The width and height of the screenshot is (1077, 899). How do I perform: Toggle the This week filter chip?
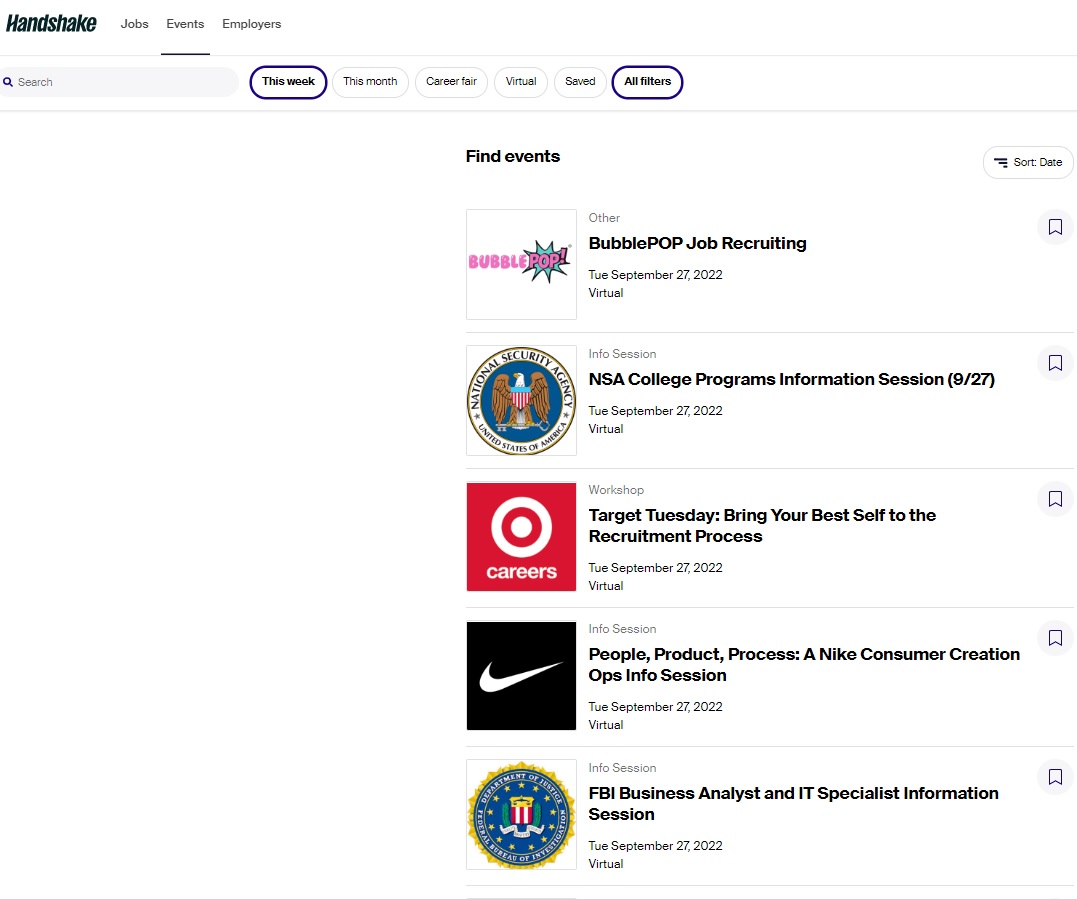coord(288,82)
